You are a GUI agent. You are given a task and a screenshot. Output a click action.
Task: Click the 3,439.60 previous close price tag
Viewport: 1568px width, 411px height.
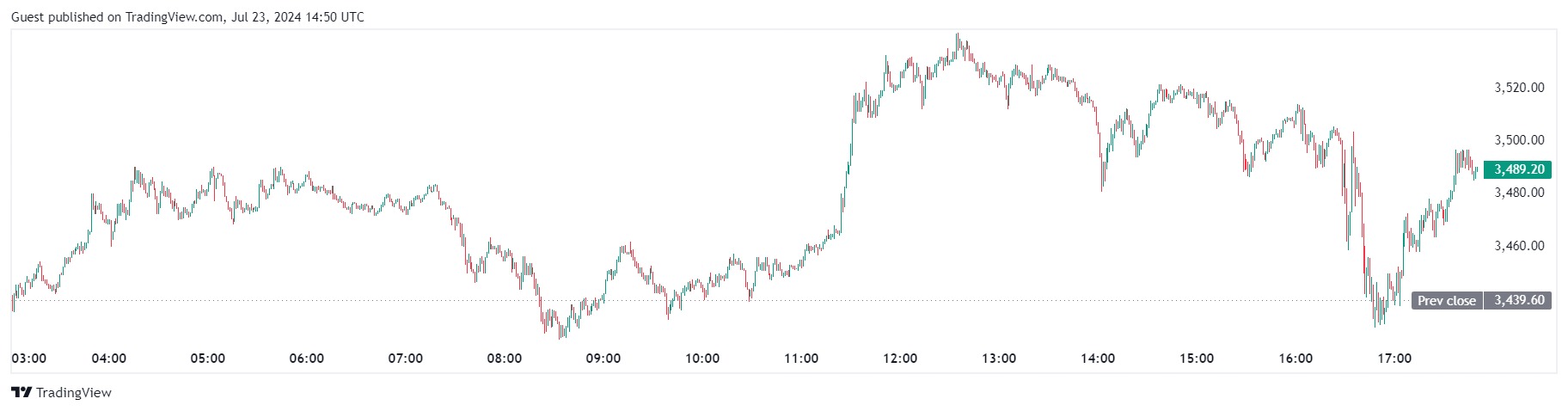[x=1518, y=301]
